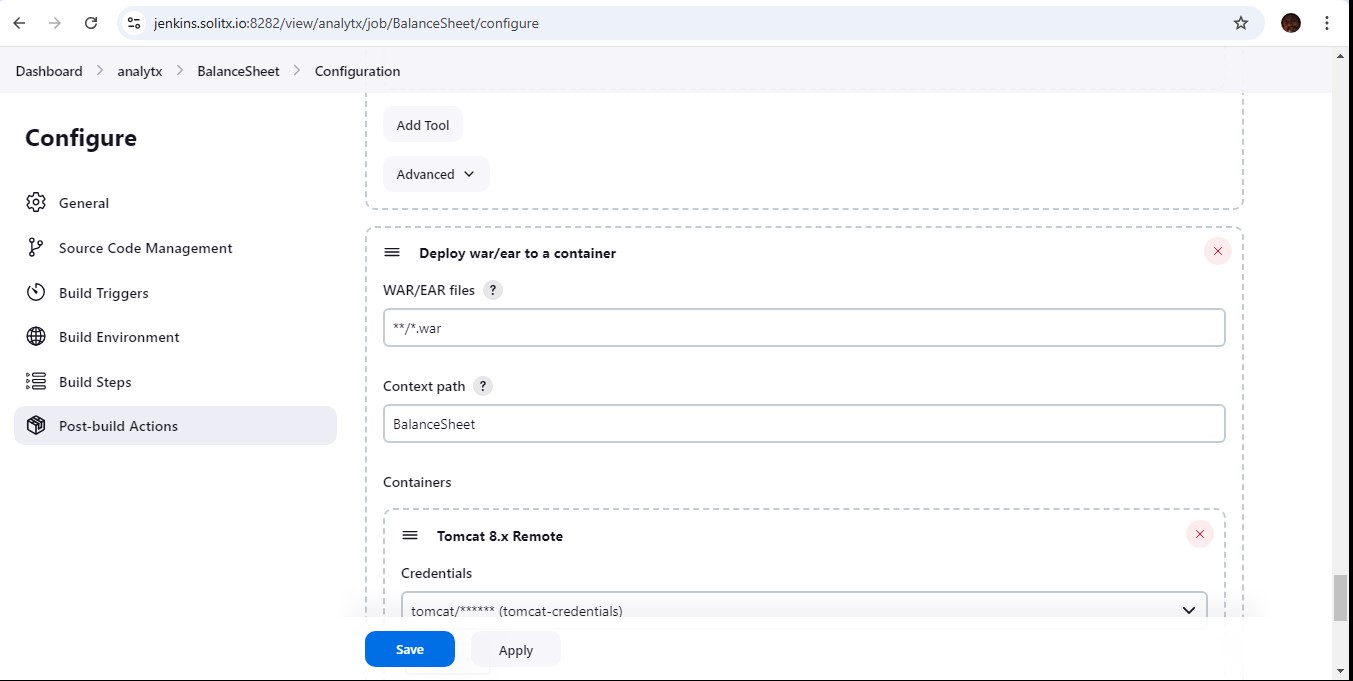Open the analytx breadcrumb link
The height and width of the screenshot is (681, 1353).
point(140,71)
